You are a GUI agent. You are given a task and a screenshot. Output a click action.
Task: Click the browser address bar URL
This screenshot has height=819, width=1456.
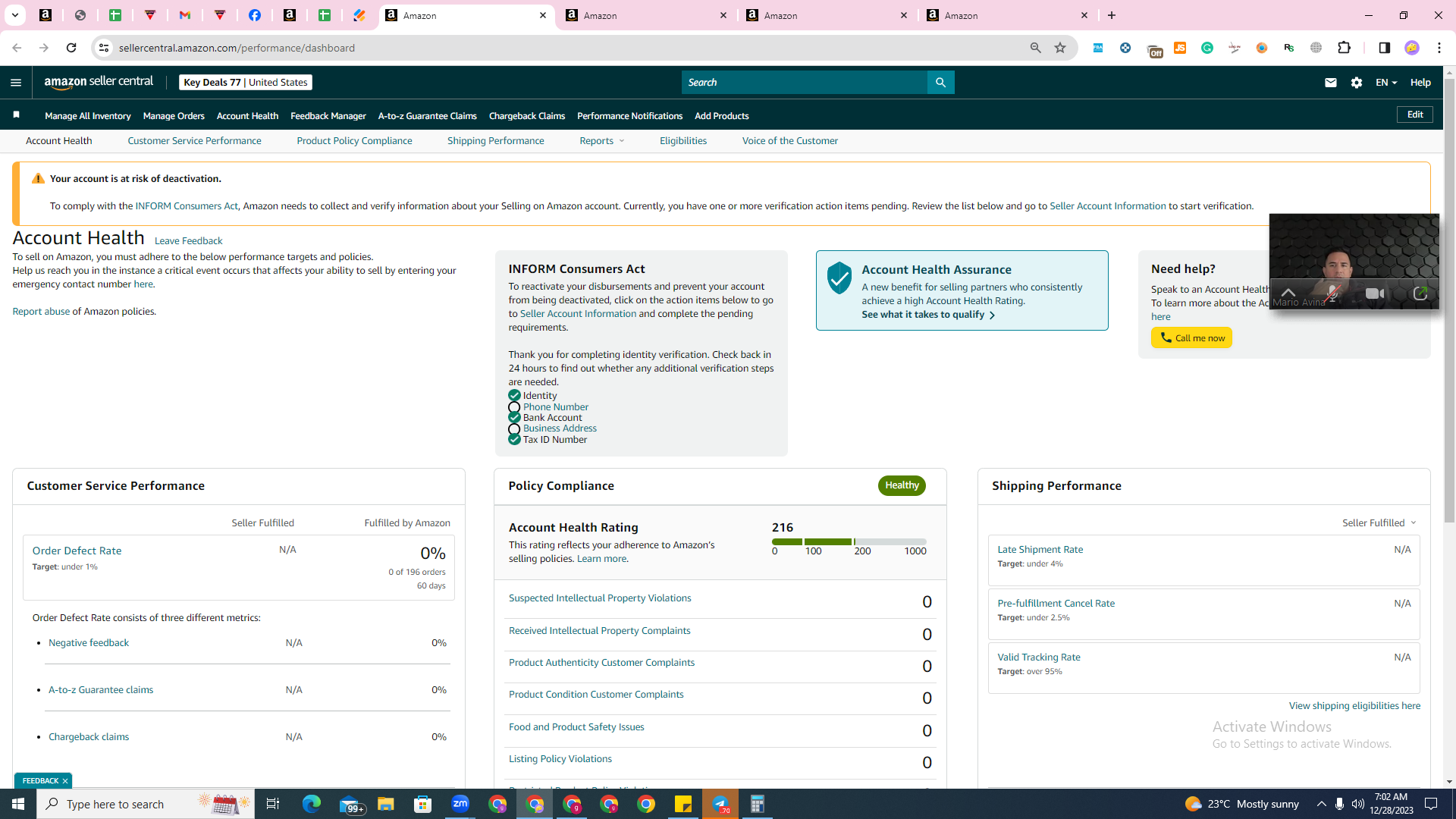coord(237,48)
